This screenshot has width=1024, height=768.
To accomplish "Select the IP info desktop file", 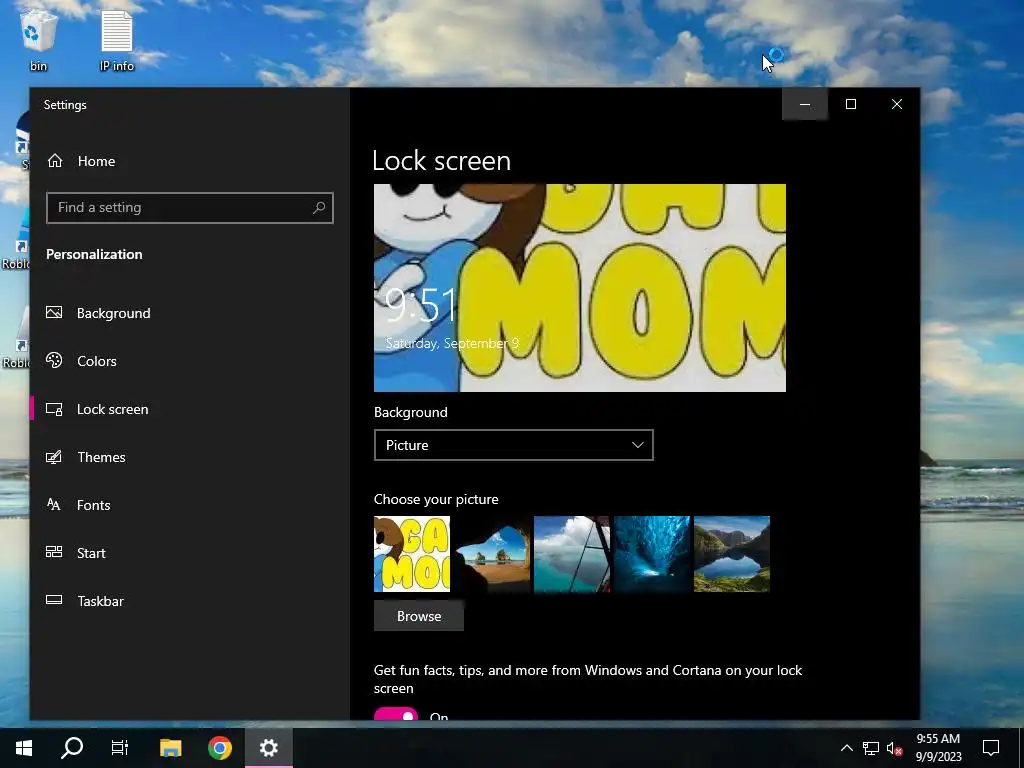I will click(x=117, y=40).
